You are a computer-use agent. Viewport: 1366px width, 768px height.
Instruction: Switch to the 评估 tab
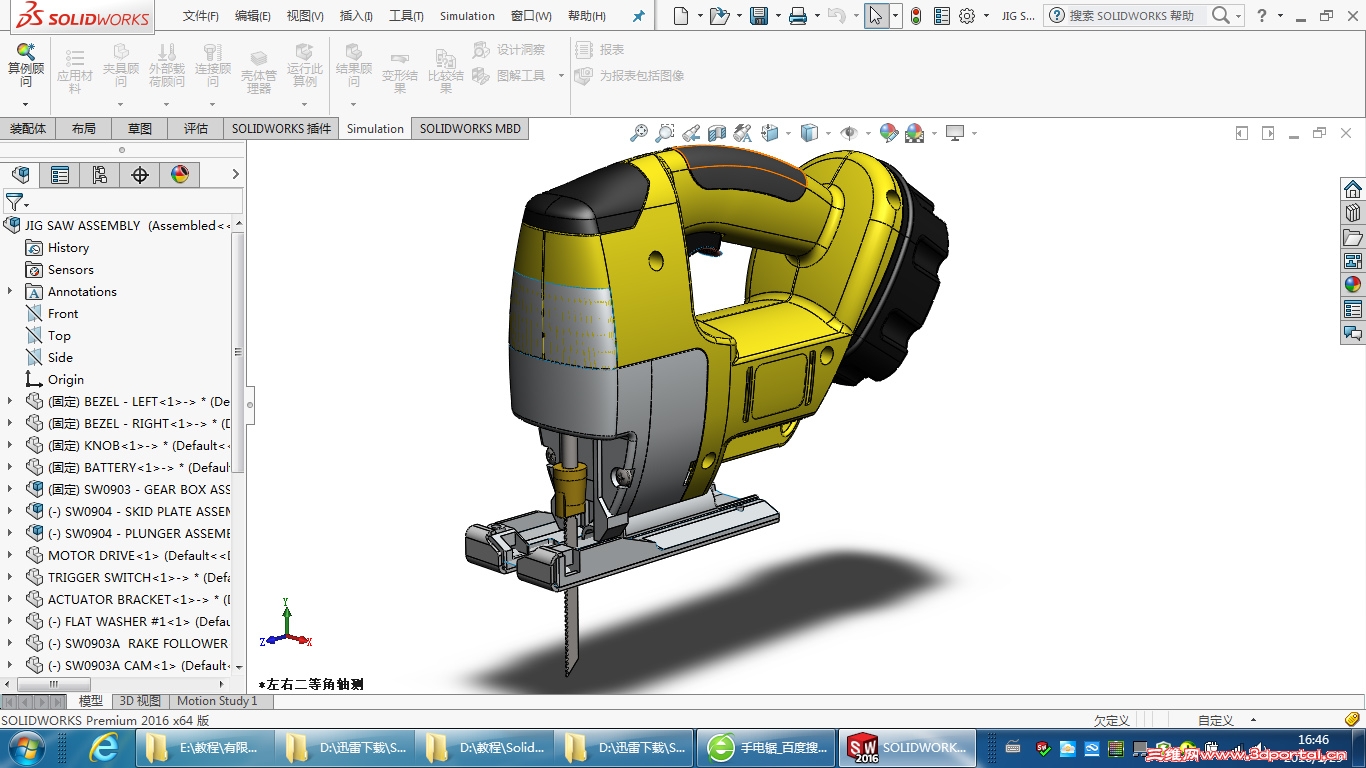tap(196, 128)
